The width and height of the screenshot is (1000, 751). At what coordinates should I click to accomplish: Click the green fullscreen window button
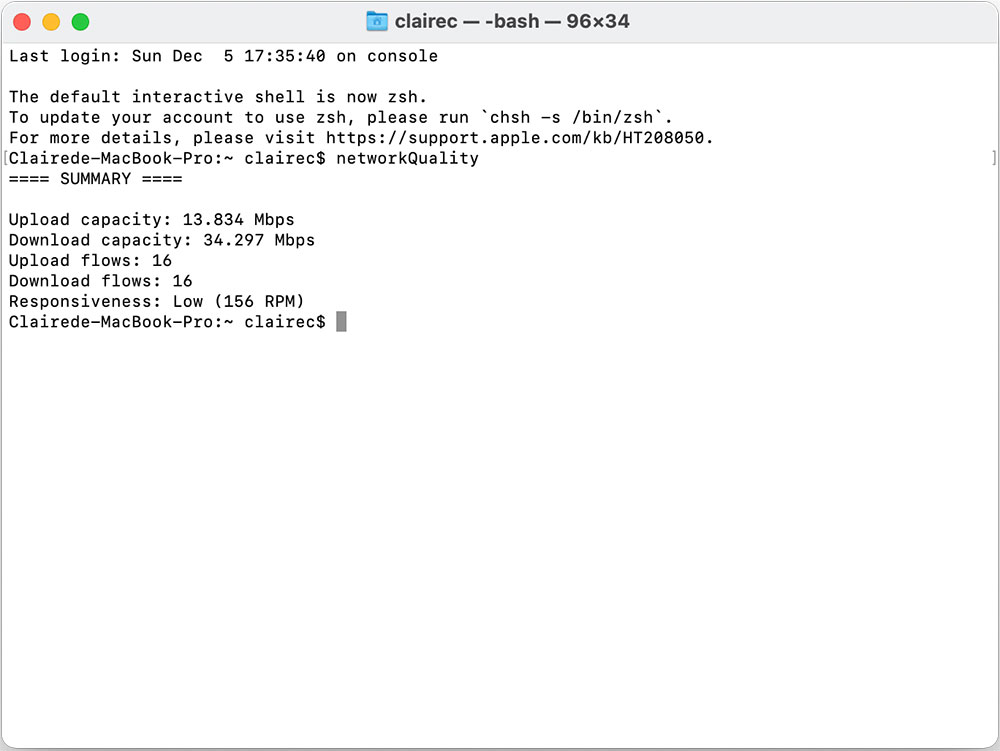pyautogui.click(x=80, y=22)
